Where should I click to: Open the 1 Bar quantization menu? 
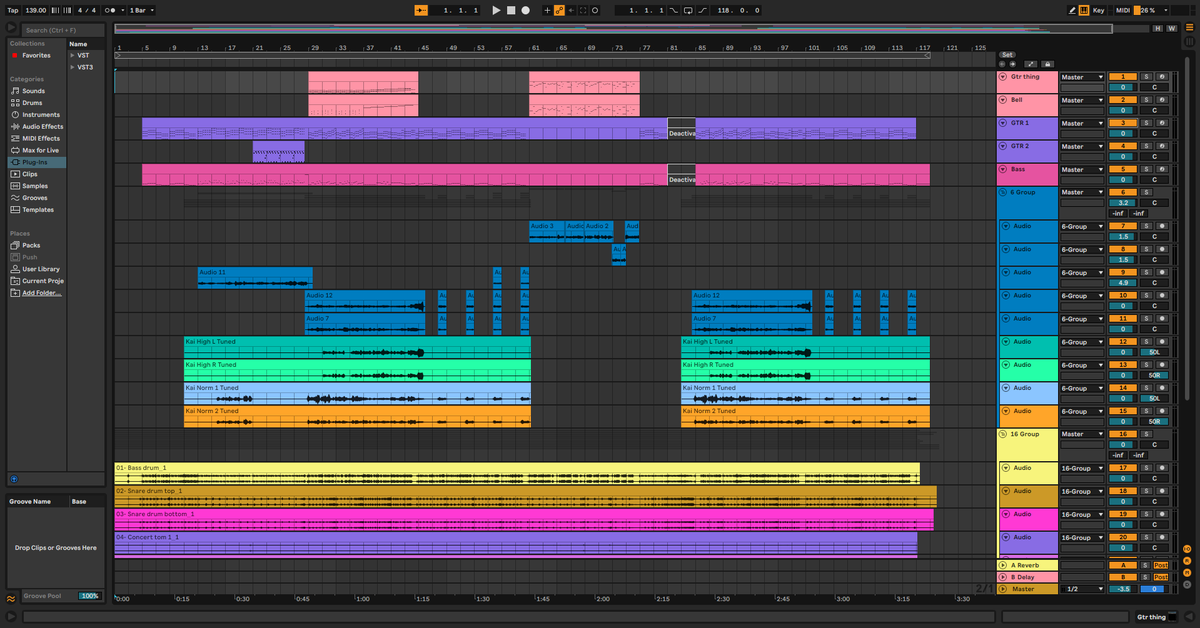140,10
